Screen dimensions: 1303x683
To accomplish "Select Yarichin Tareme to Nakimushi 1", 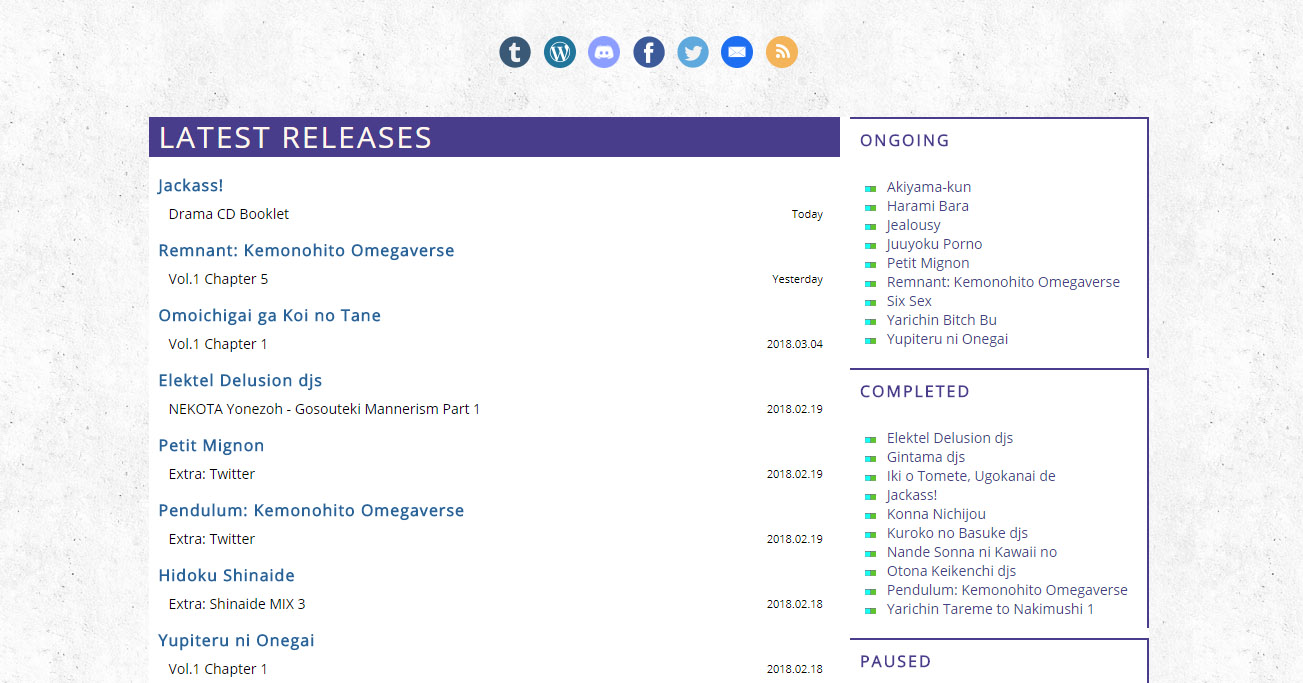I will click(990, 609).
